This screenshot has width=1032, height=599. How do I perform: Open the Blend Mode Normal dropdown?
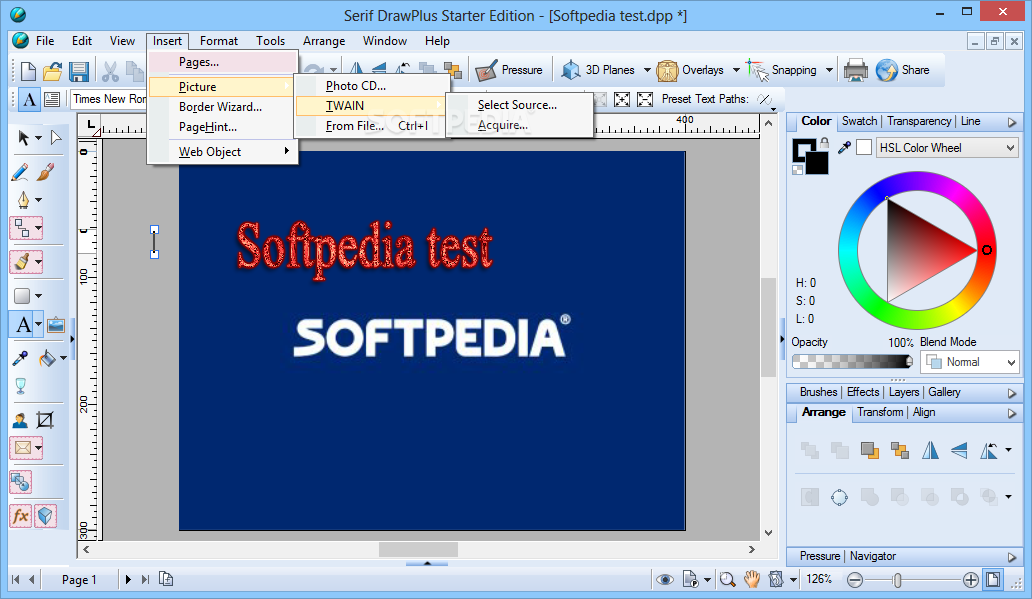point(969,362)
